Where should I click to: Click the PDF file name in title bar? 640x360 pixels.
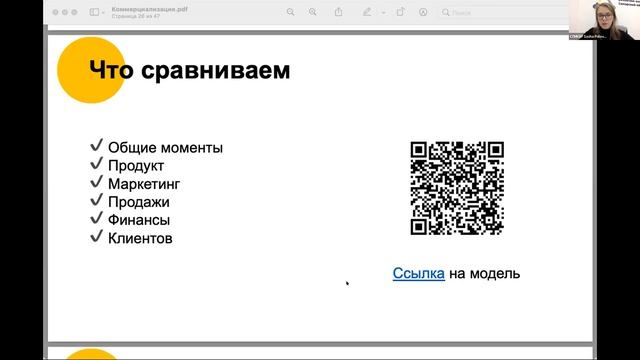149,9
